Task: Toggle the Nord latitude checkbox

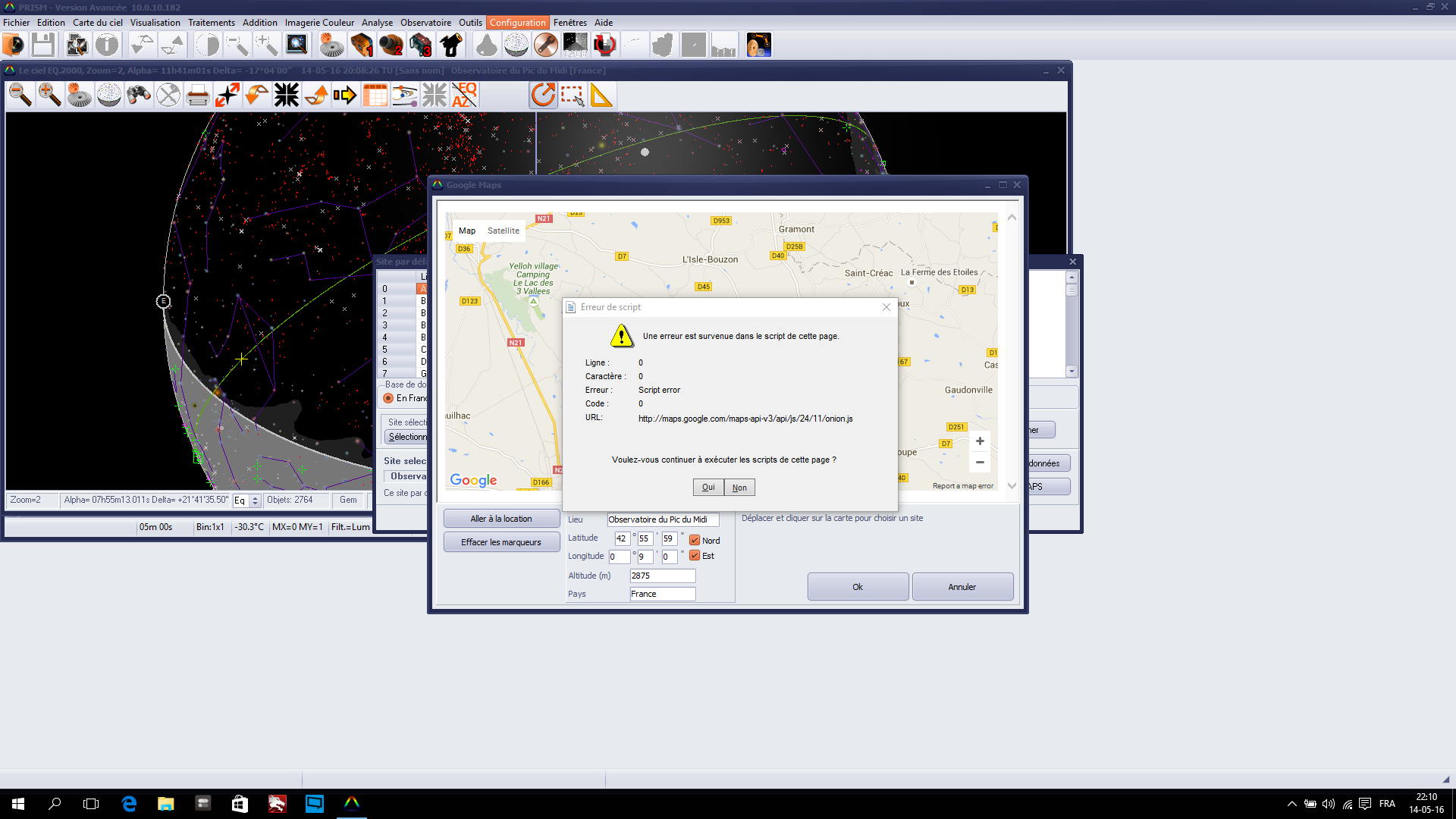Action: click(694, 541)
